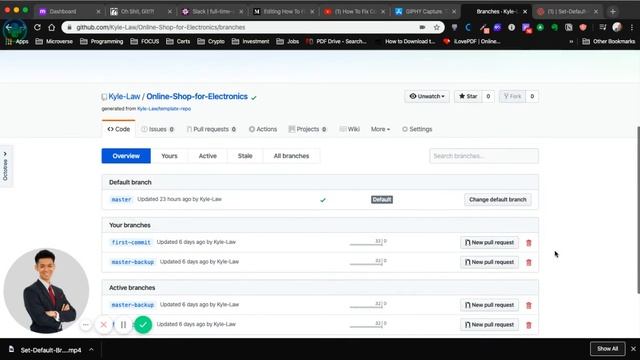New pull request for master-backup in Your branches

click(x=489, y=262)
